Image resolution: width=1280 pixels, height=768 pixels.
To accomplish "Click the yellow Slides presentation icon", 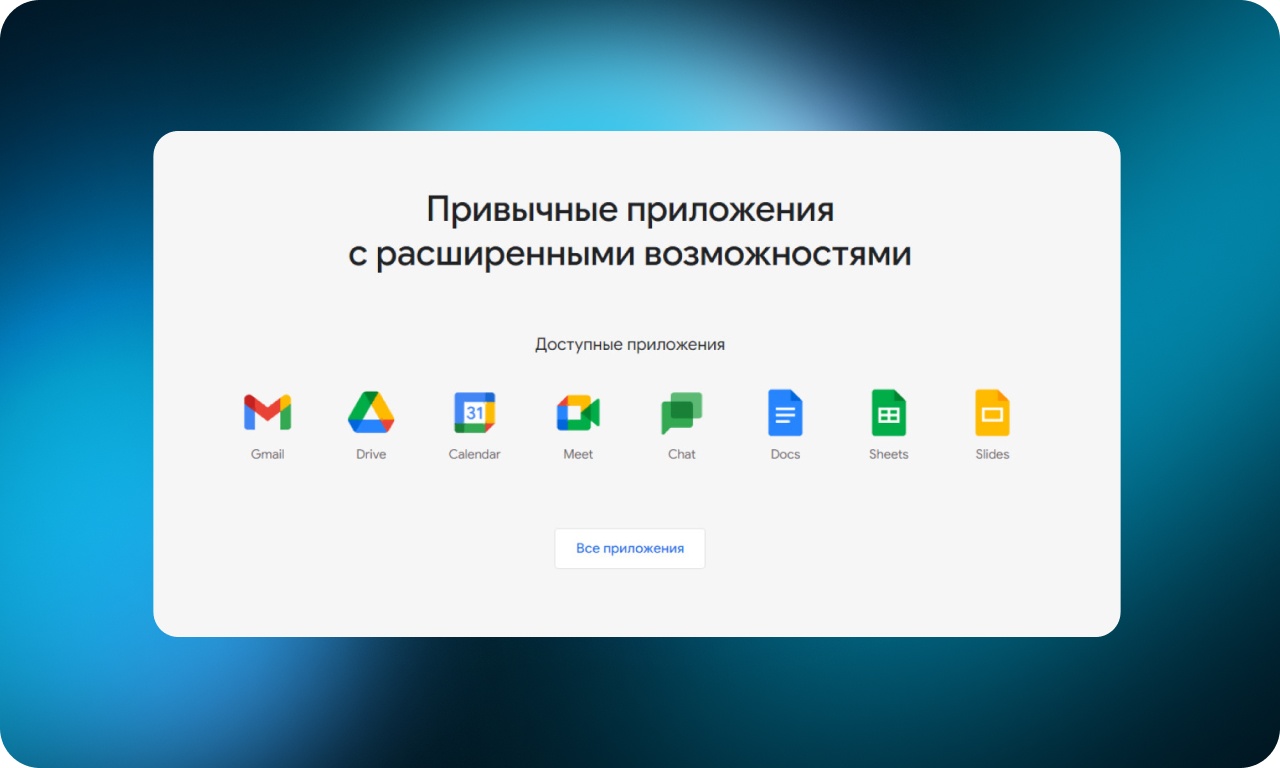I will [x=992, y=410].
